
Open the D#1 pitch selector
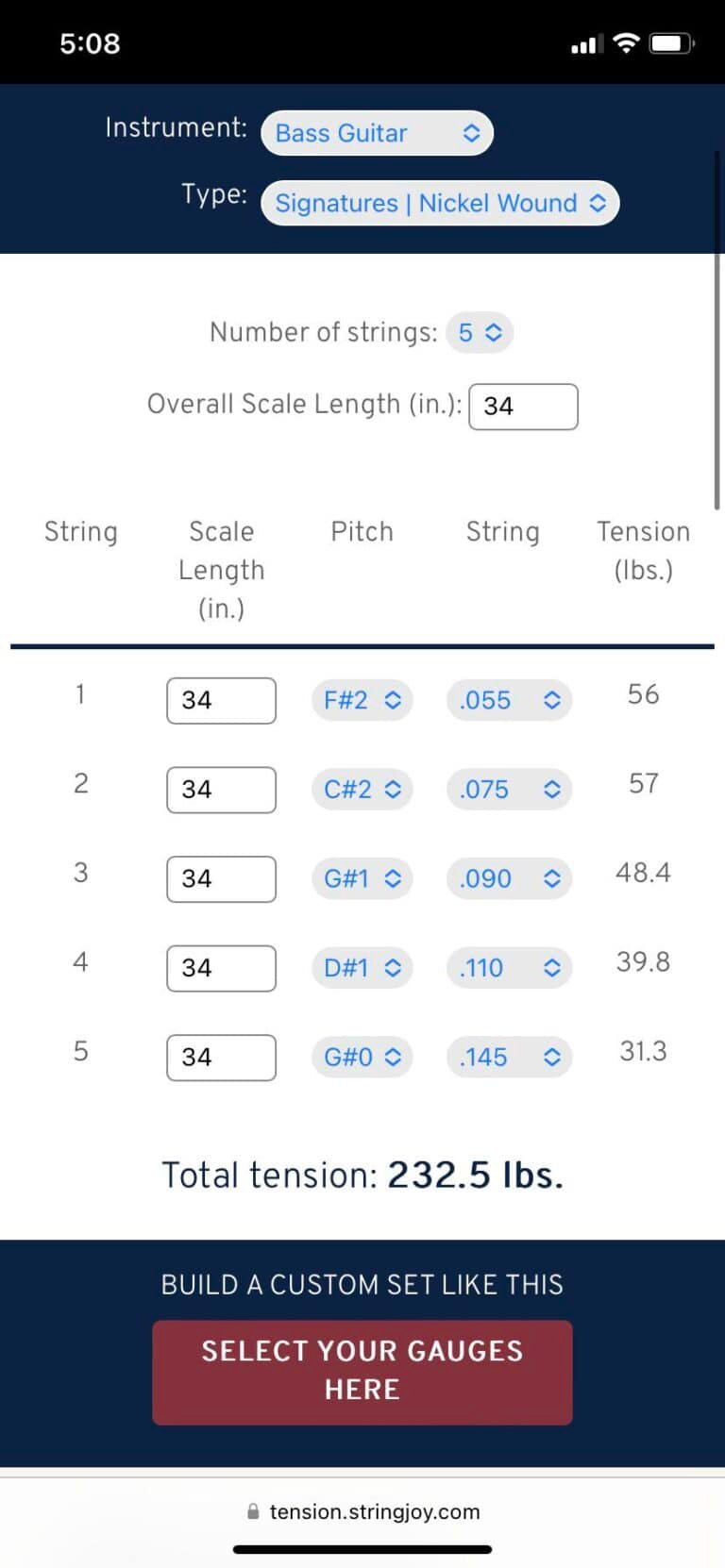362,968
